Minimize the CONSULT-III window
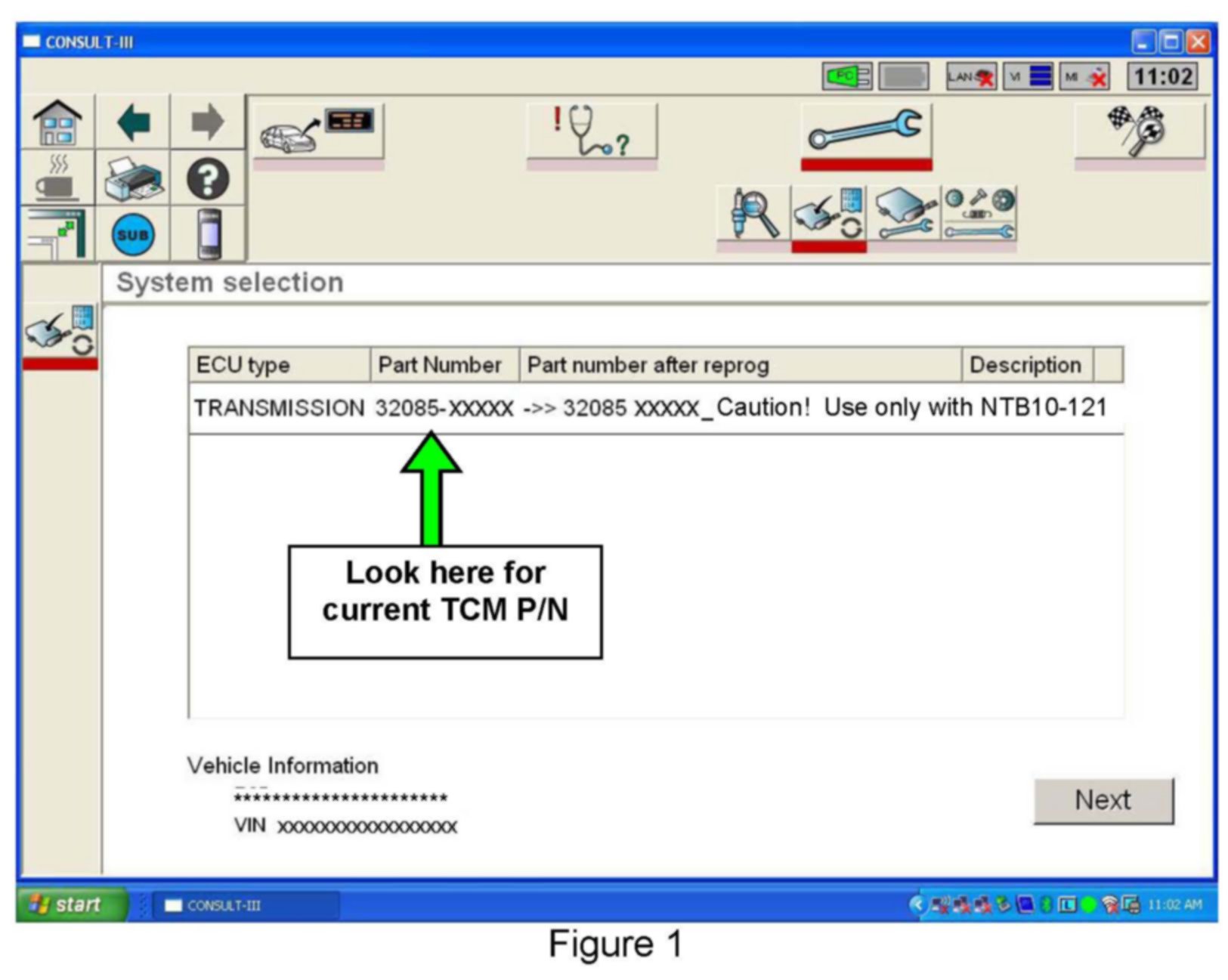This screenshot has width=1228, height=980. click(x=1143, y=42)
